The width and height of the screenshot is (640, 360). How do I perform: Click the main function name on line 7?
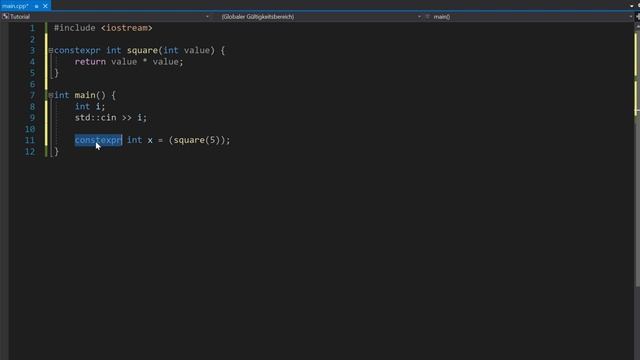(x=85, y=96)
